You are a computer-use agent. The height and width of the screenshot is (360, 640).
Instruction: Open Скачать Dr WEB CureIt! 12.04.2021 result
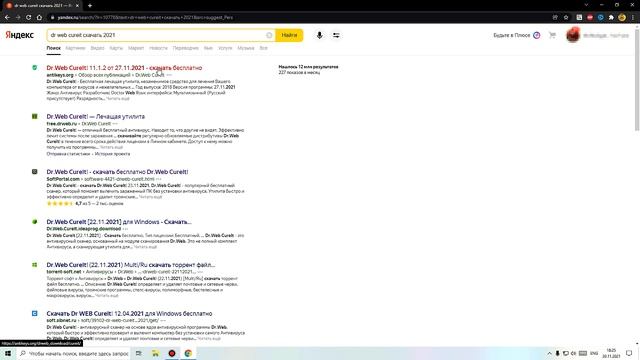129,313
